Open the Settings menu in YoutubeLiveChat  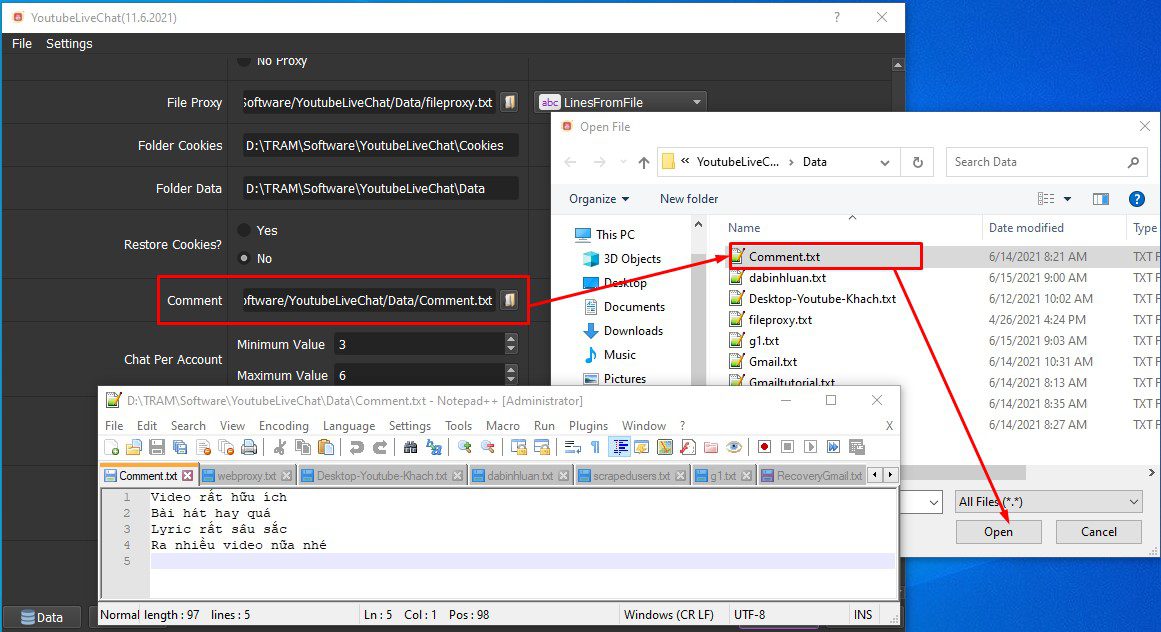point(69,44)
